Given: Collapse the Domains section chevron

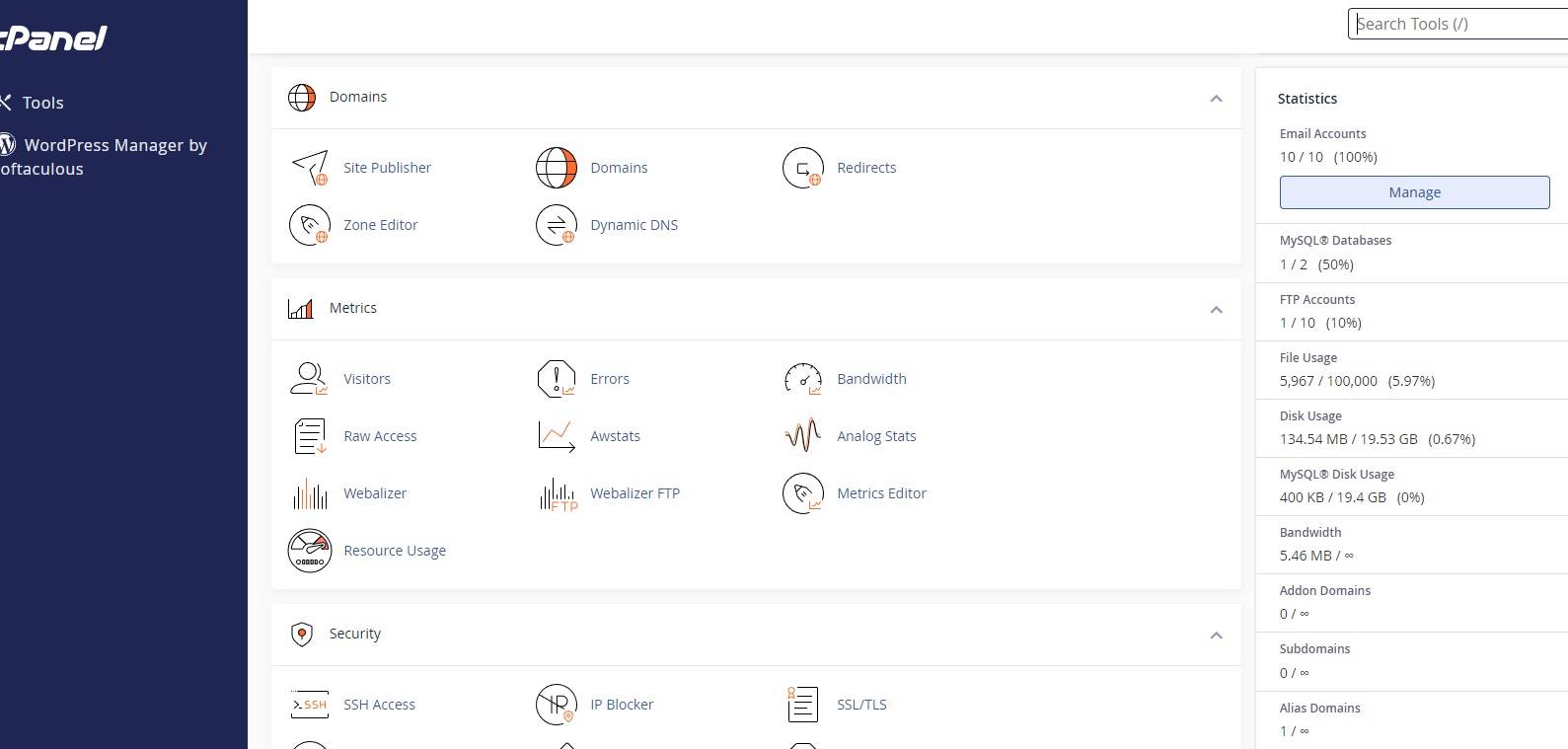Looking at the screenshot, I should click(1216, 99).
